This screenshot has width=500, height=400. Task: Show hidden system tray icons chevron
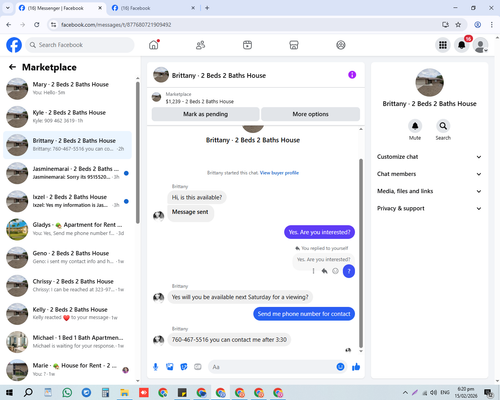coord(405,392)
